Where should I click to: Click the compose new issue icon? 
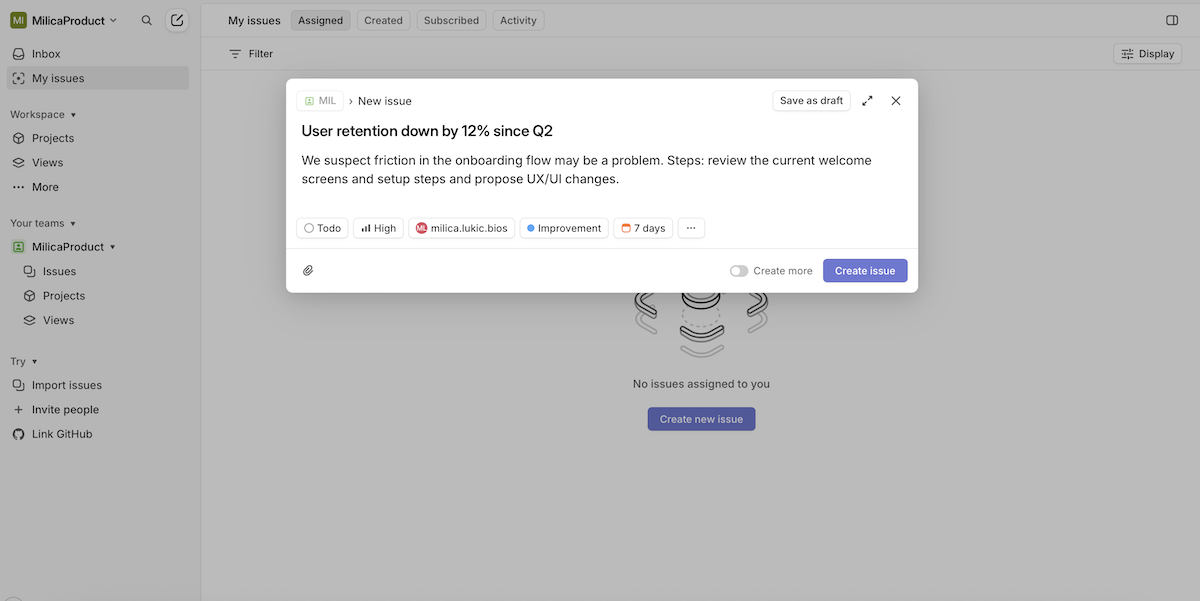click(177, 20)
